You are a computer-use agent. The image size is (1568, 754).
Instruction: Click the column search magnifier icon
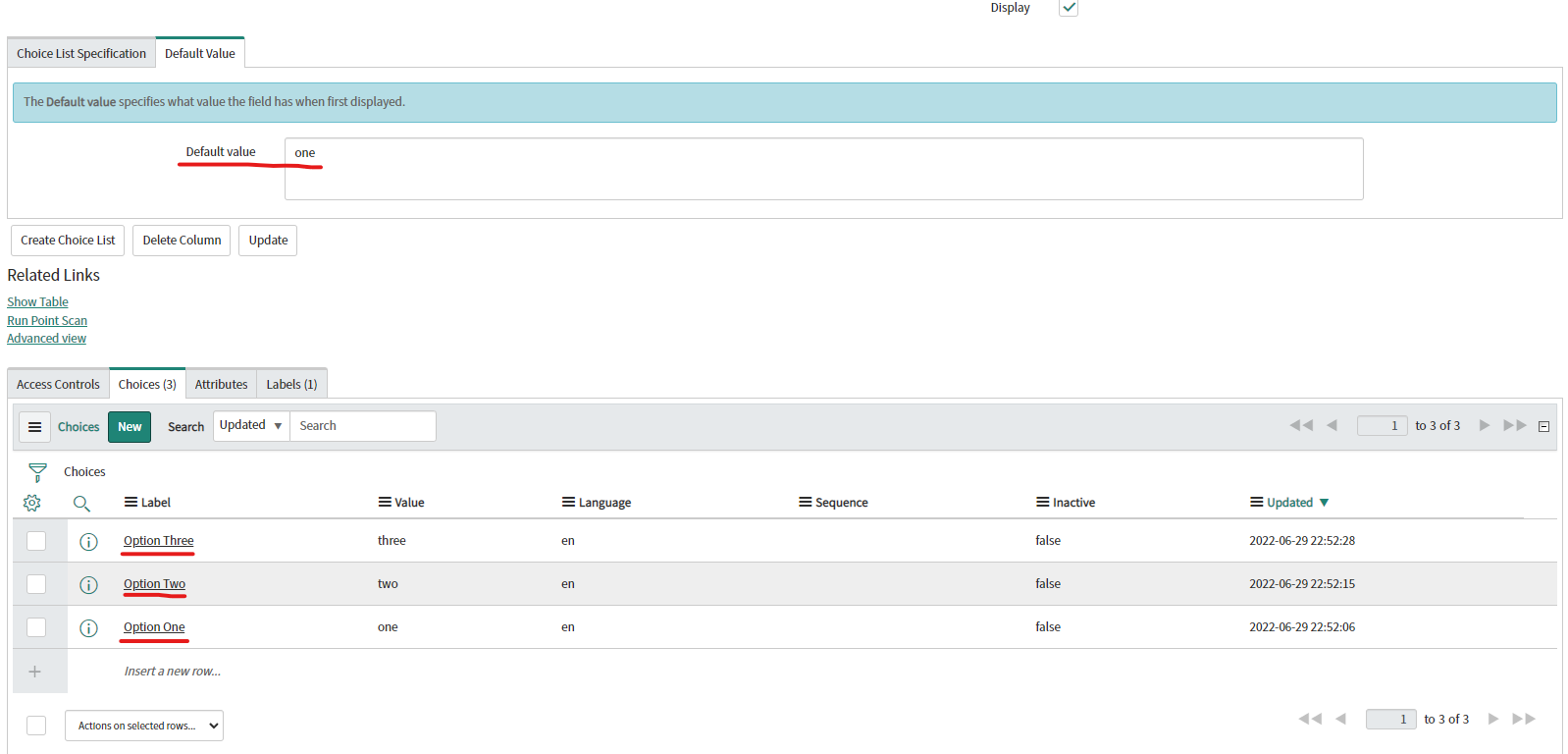tap(81, 503)
